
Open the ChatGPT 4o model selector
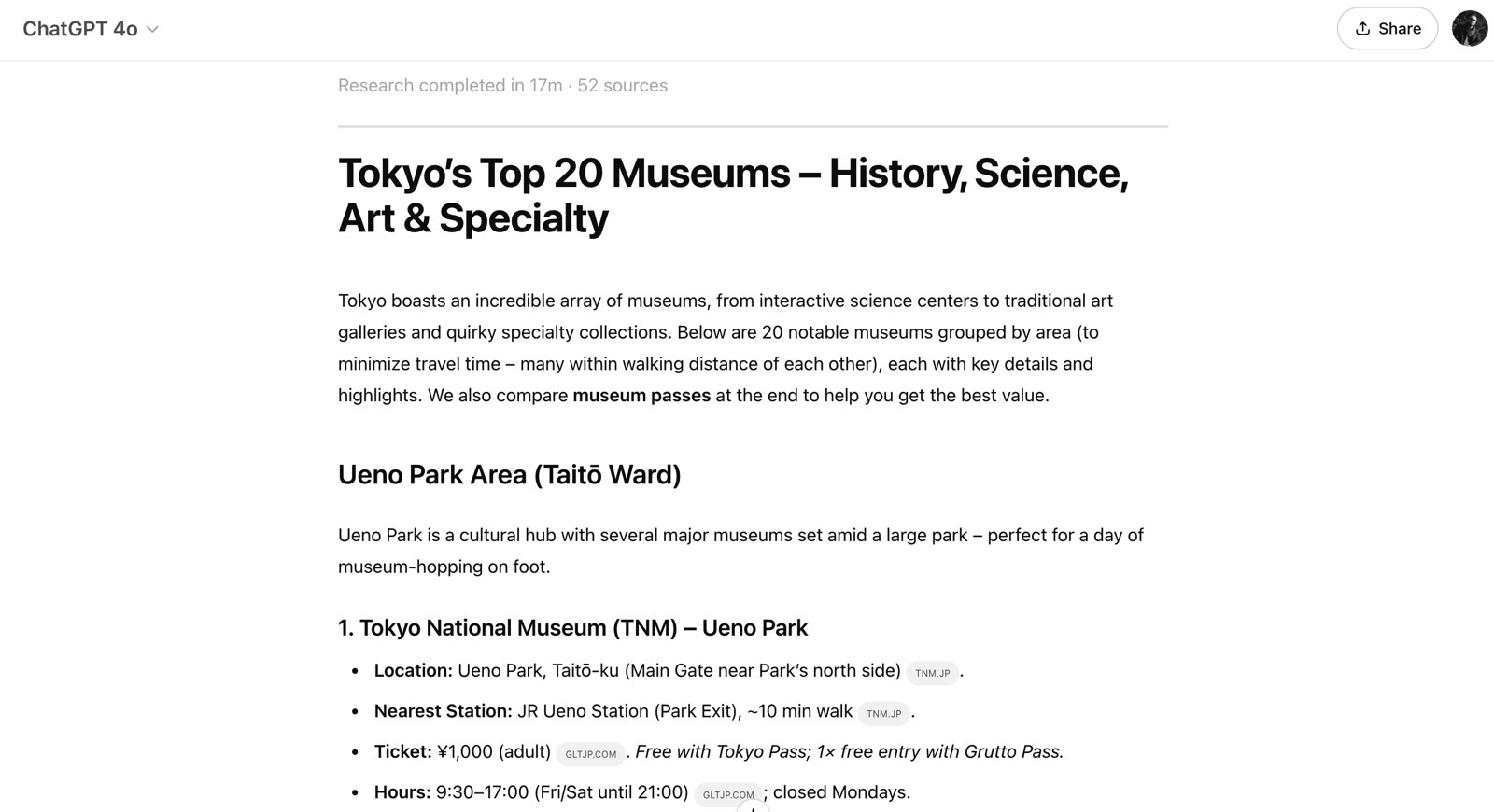click(x=91, y=29)
